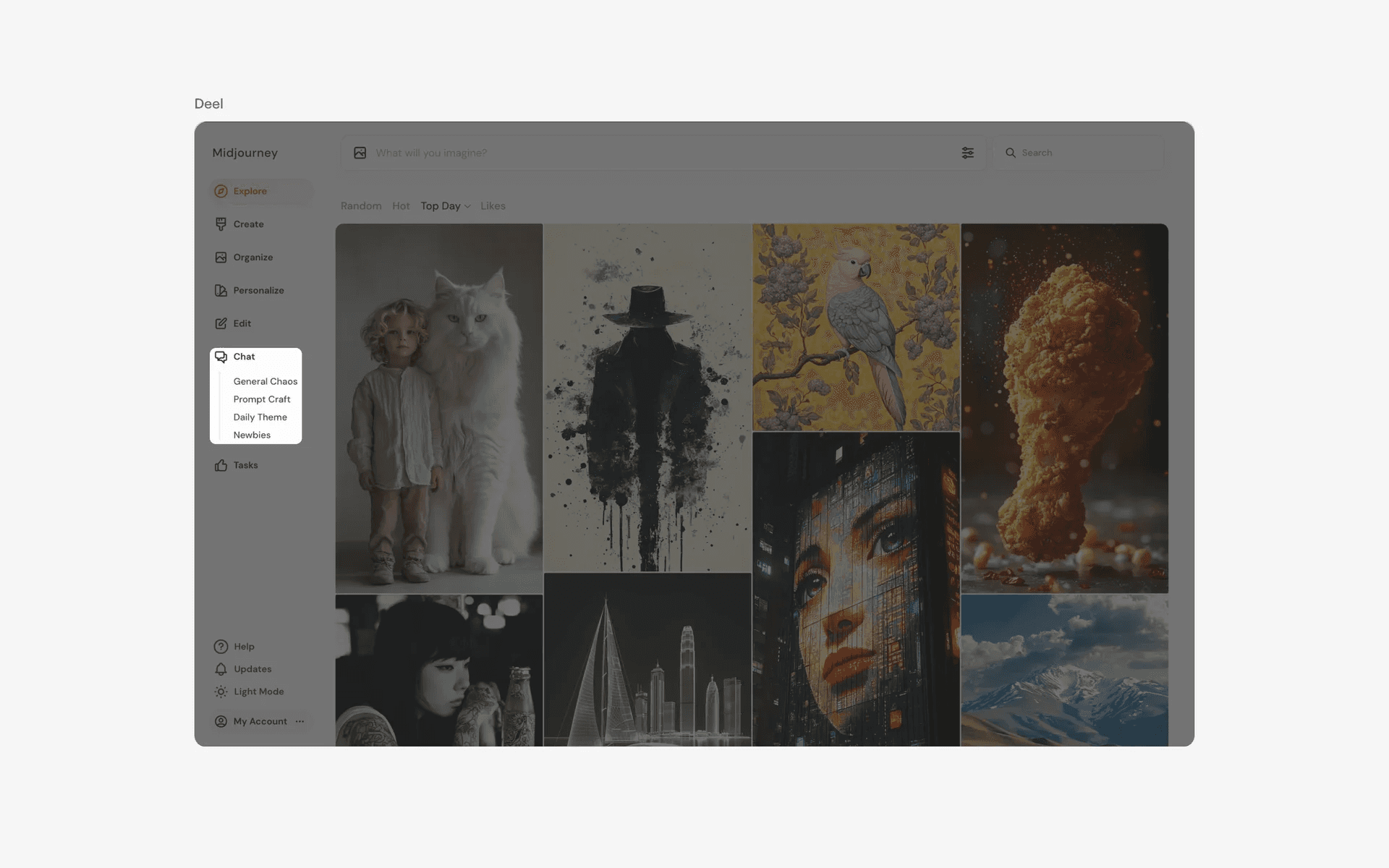Click the Edit pencil icon

click(x=221, y=323)
